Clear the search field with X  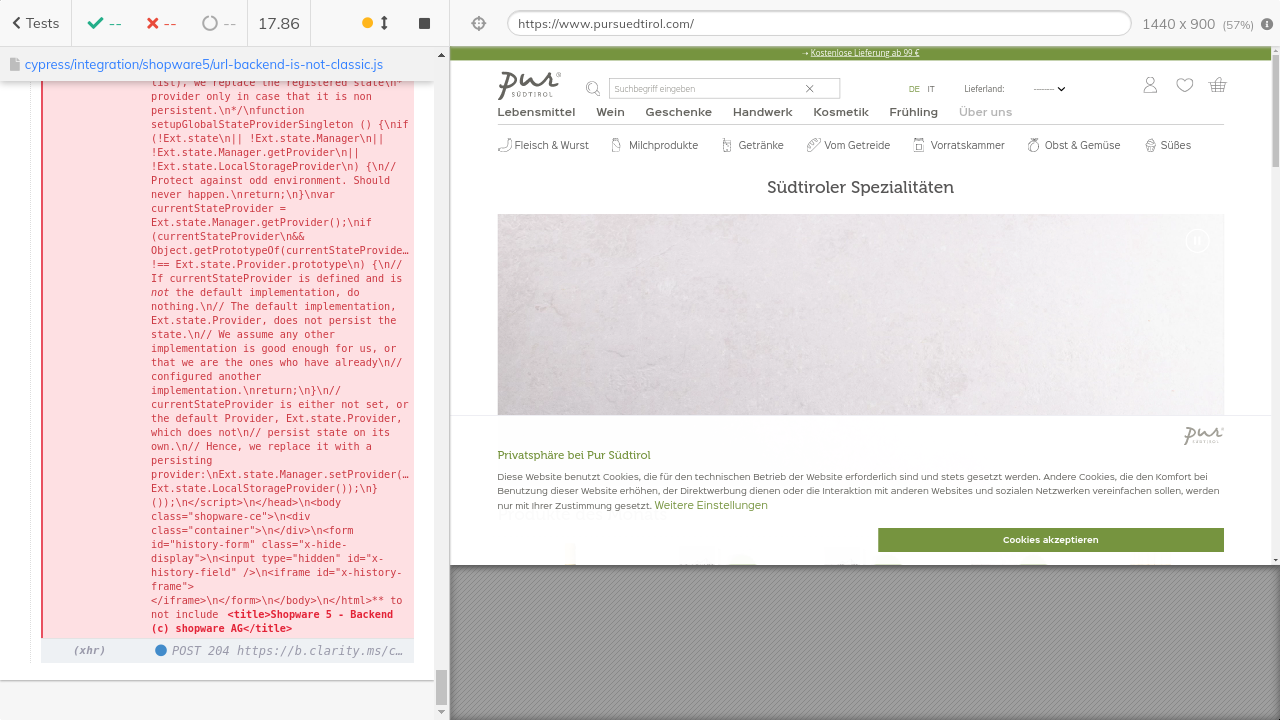point(810,89)
